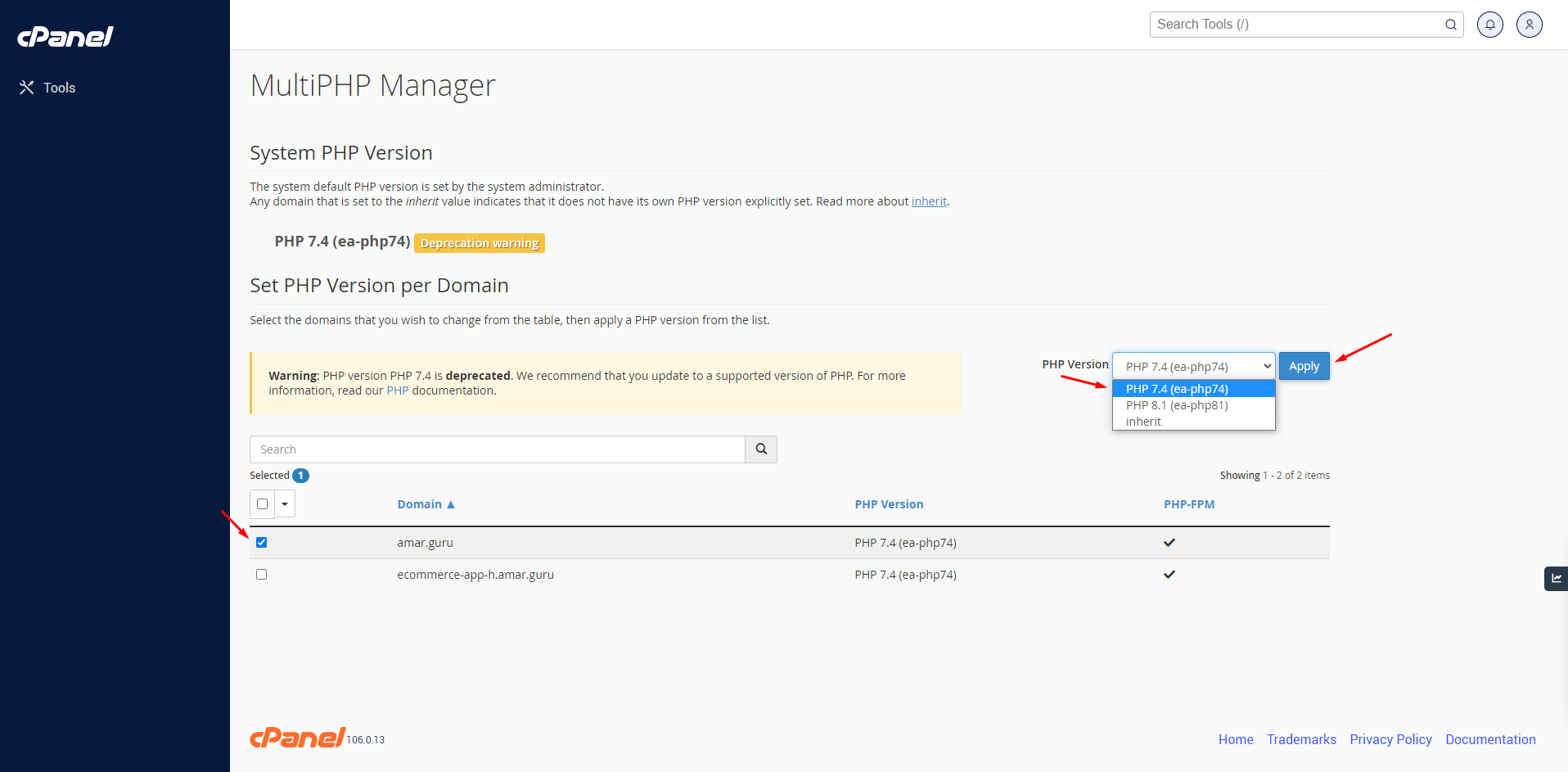Choose PHP 8.1 (ea-php81) from list
The image size is (1568, 772).
[x=1176, y=405]
